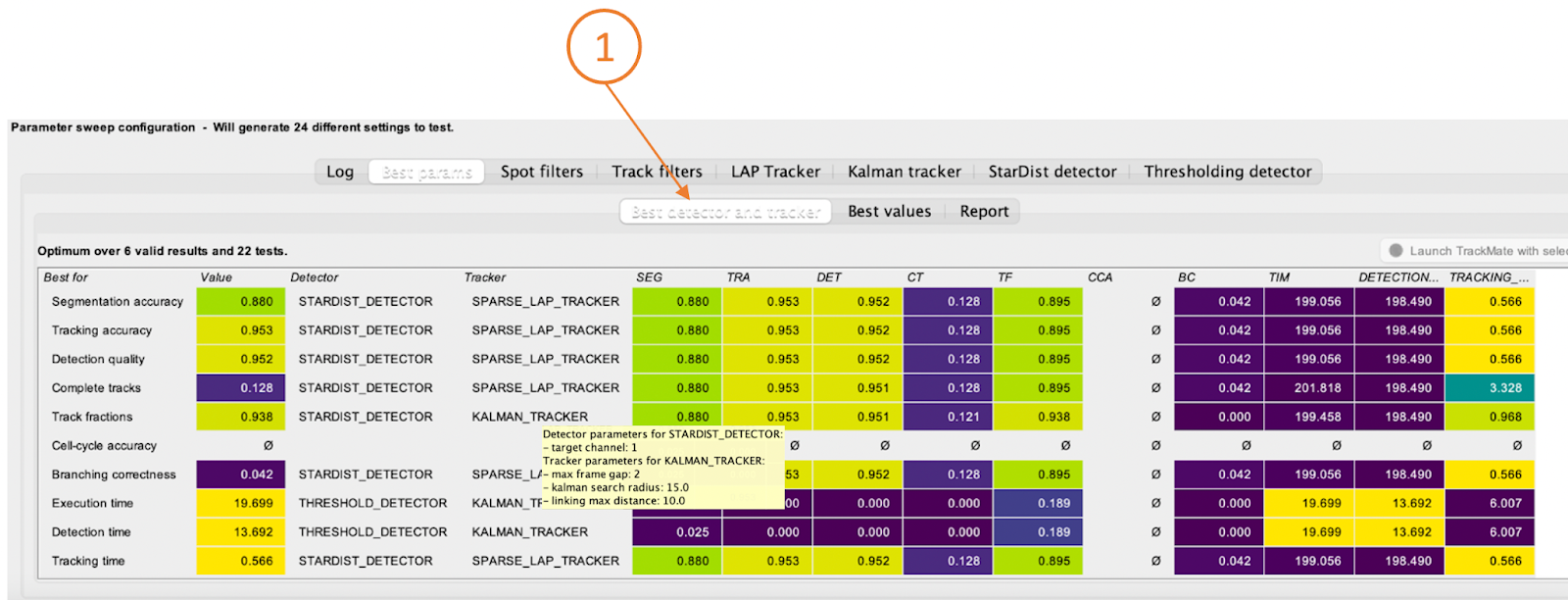This screenshot has width=1568, height=600.
Task: Select the Tracking accuracy row label
Action: click(102, 330)
